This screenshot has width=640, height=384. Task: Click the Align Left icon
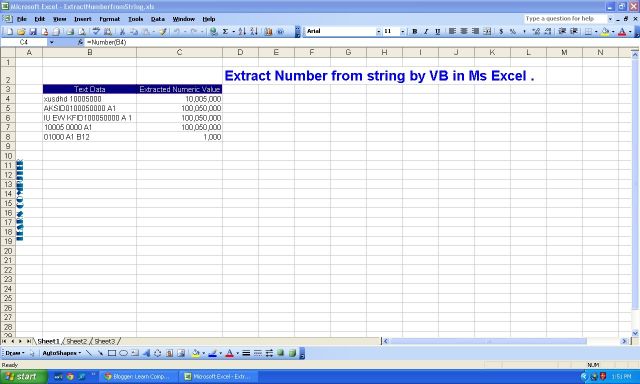[x=452, y=31]
